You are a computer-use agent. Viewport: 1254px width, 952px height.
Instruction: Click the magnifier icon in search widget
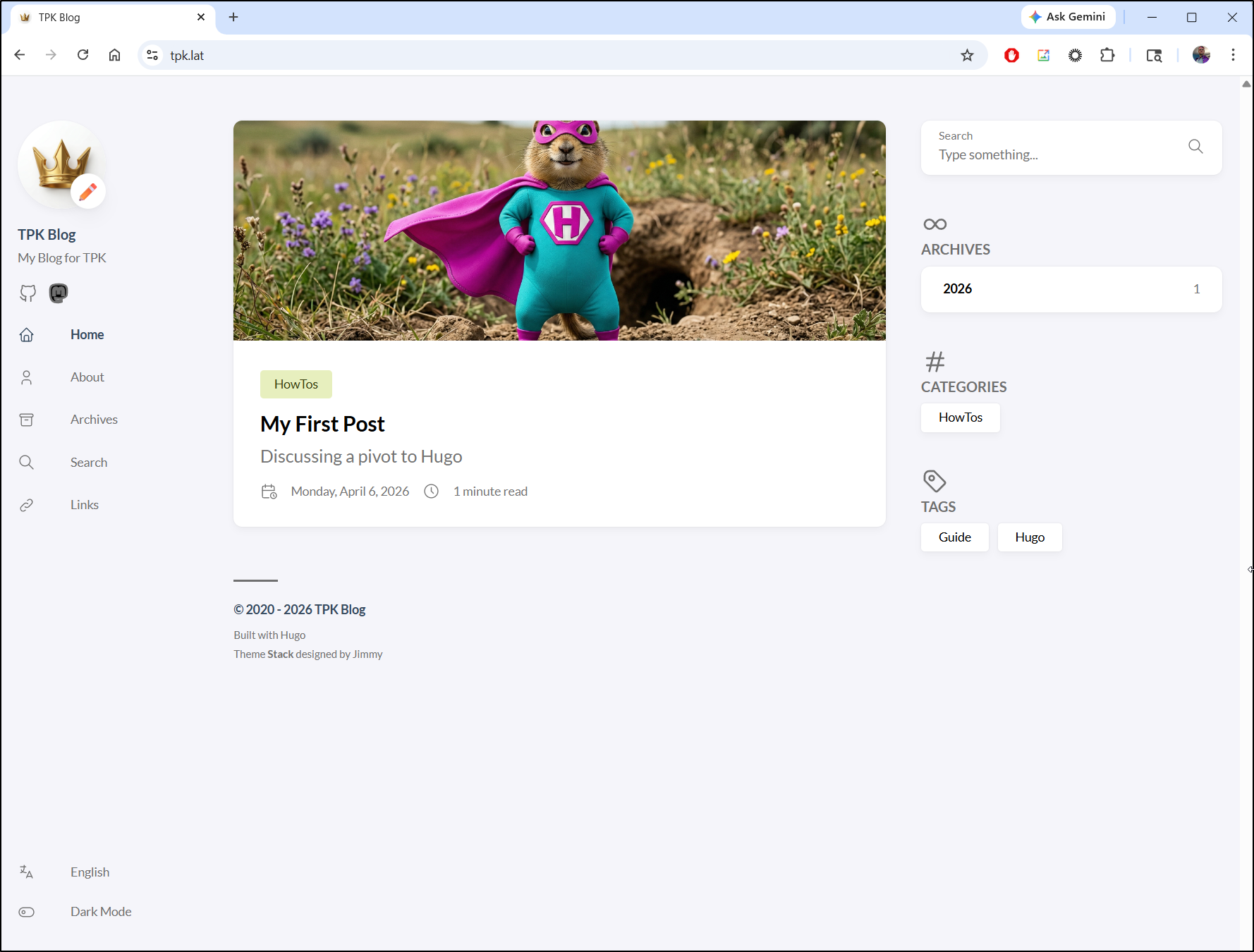(x=1195, y=147)
